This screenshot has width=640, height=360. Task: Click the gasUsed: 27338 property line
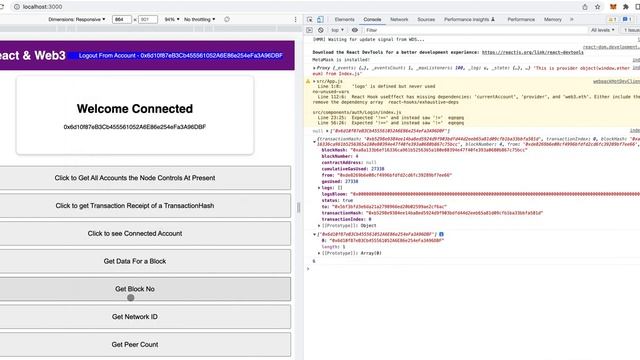[340, 181]
